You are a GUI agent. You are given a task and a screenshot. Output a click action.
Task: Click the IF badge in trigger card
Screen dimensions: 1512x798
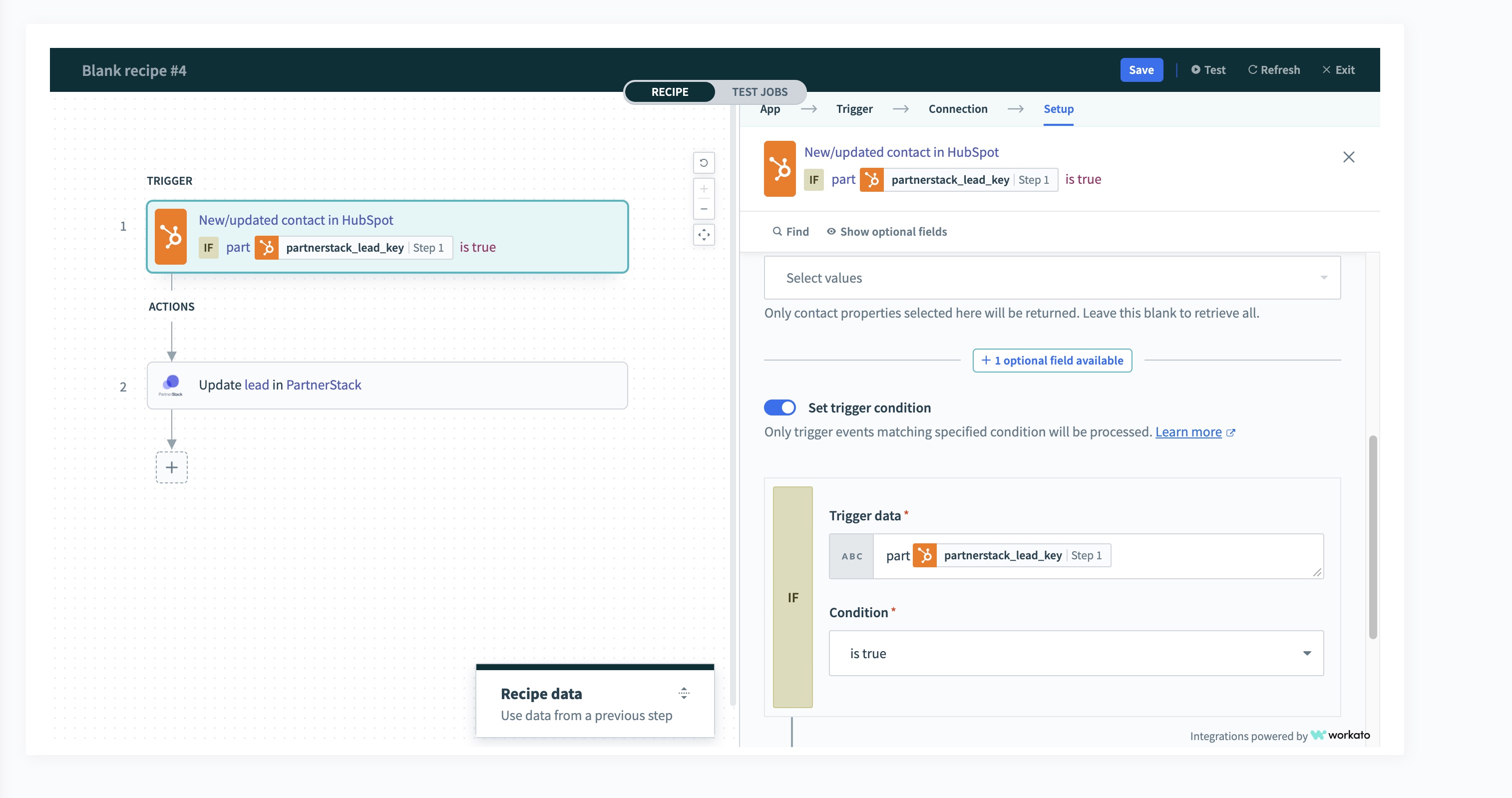tap(208, 247)
